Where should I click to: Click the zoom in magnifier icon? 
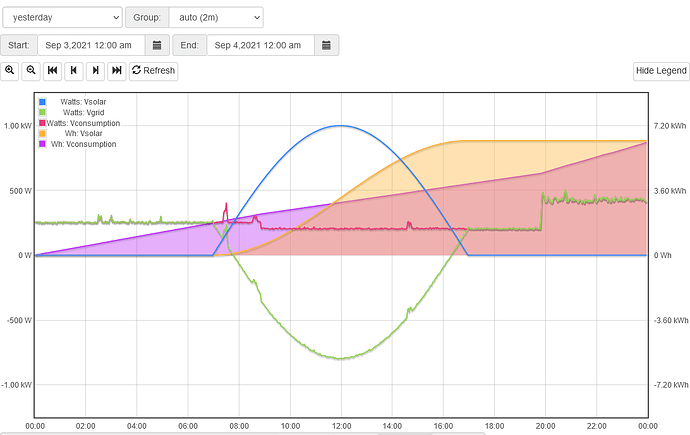(x=10, y=70)
